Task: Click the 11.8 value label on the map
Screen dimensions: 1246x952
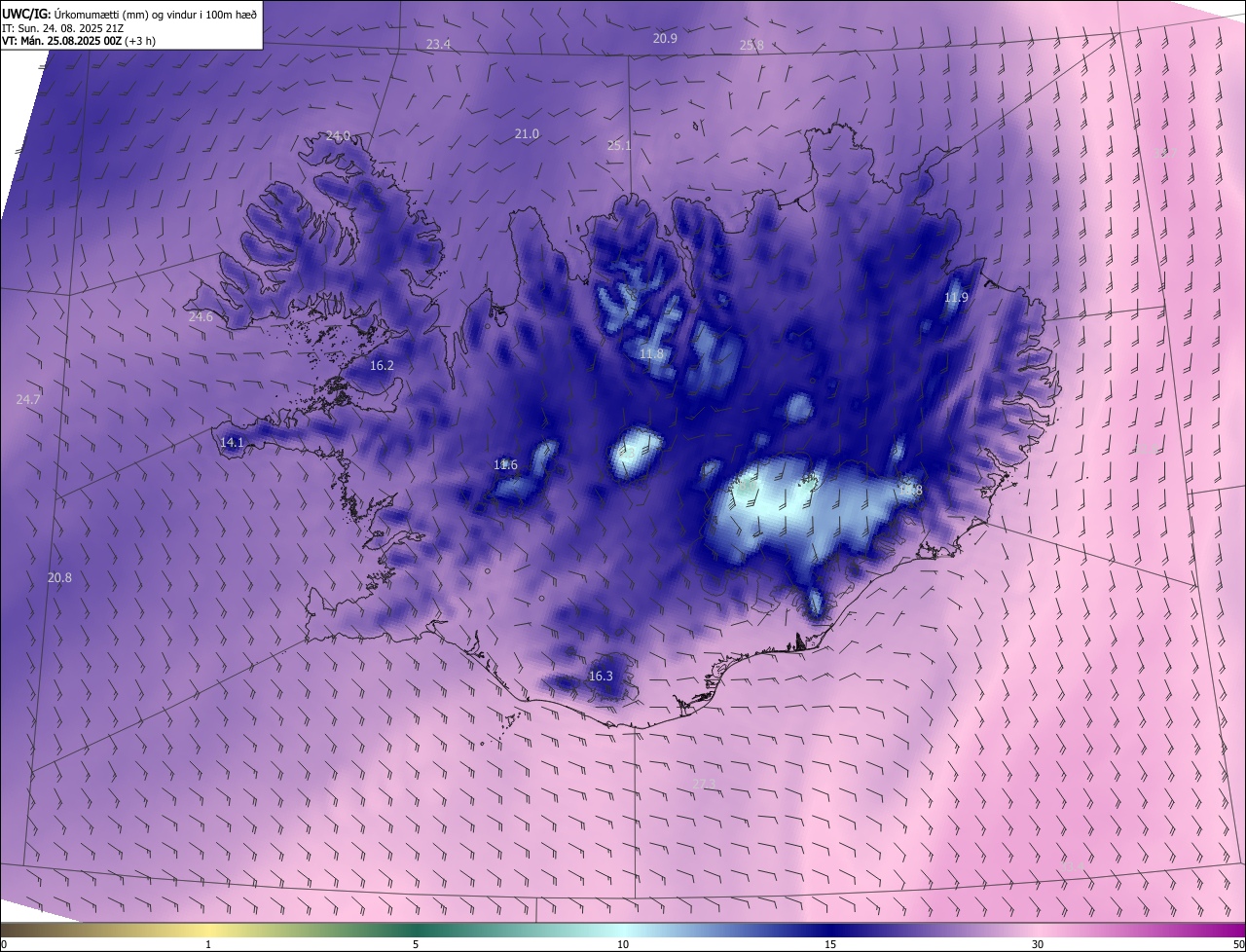Action: click(651, 353)
